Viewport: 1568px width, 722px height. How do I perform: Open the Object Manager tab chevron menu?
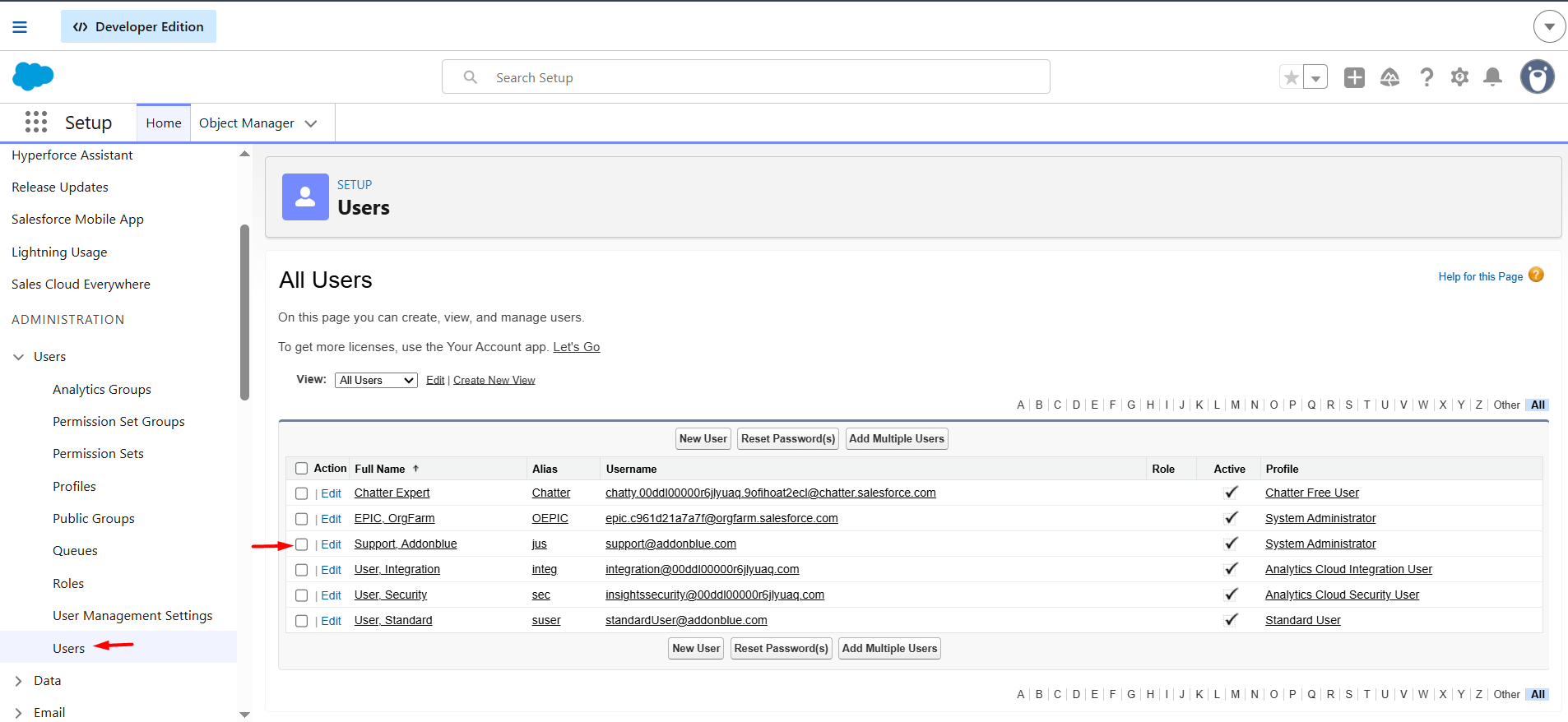(x=311, y=123)
